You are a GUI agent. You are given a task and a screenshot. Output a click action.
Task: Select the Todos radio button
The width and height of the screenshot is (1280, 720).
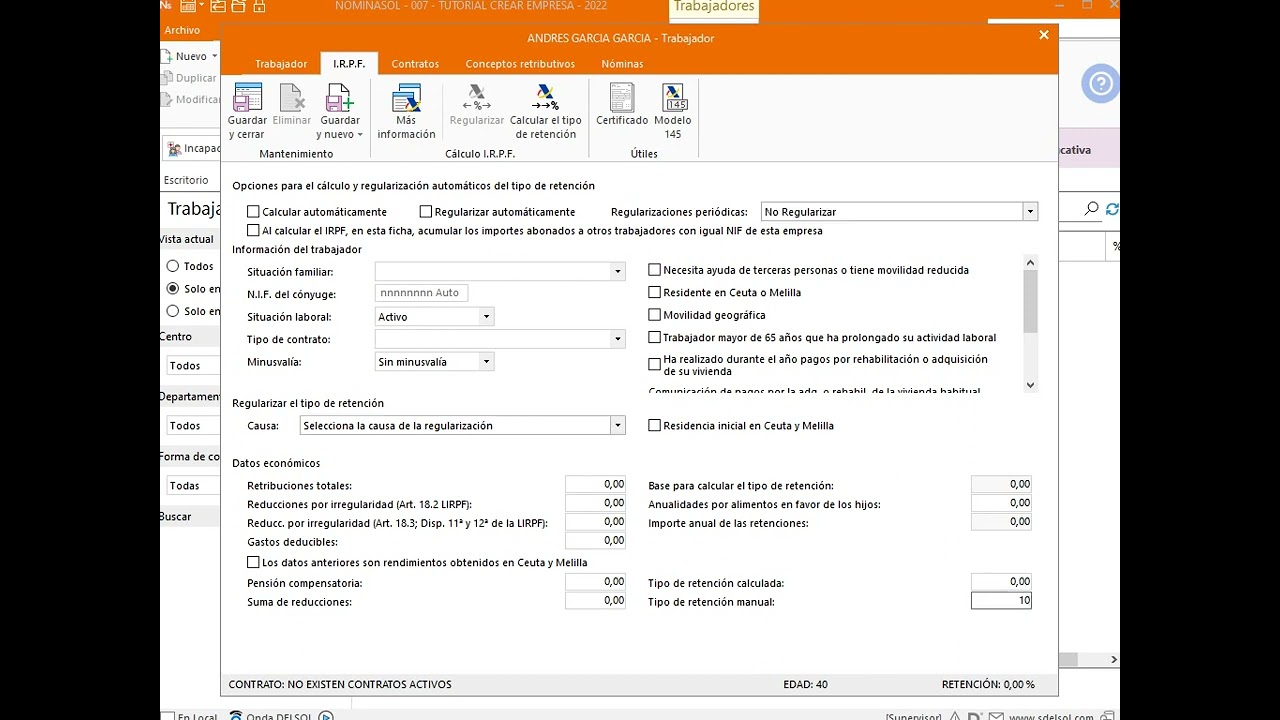pyautogui.click(x=173, y=266)
